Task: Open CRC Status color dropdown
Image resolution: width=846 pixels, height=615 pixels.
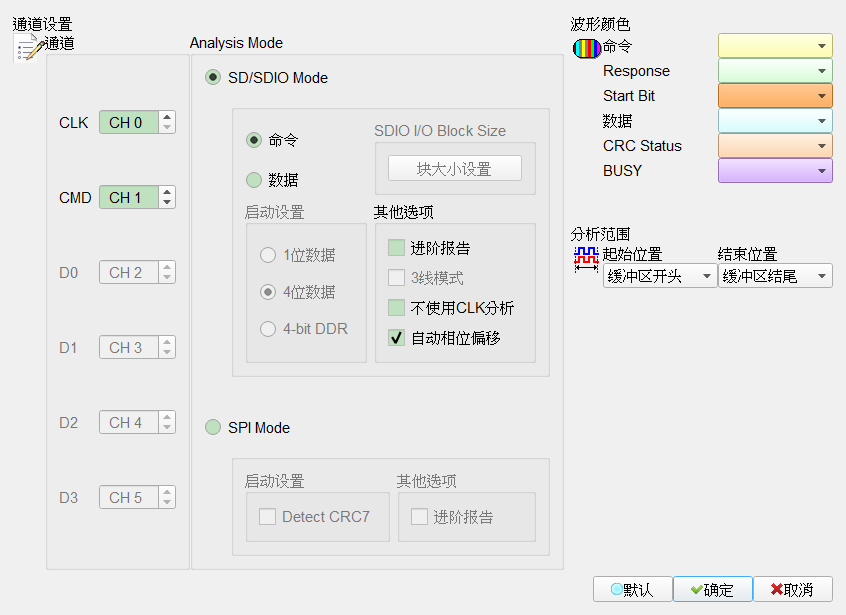Action: (775, 146)
